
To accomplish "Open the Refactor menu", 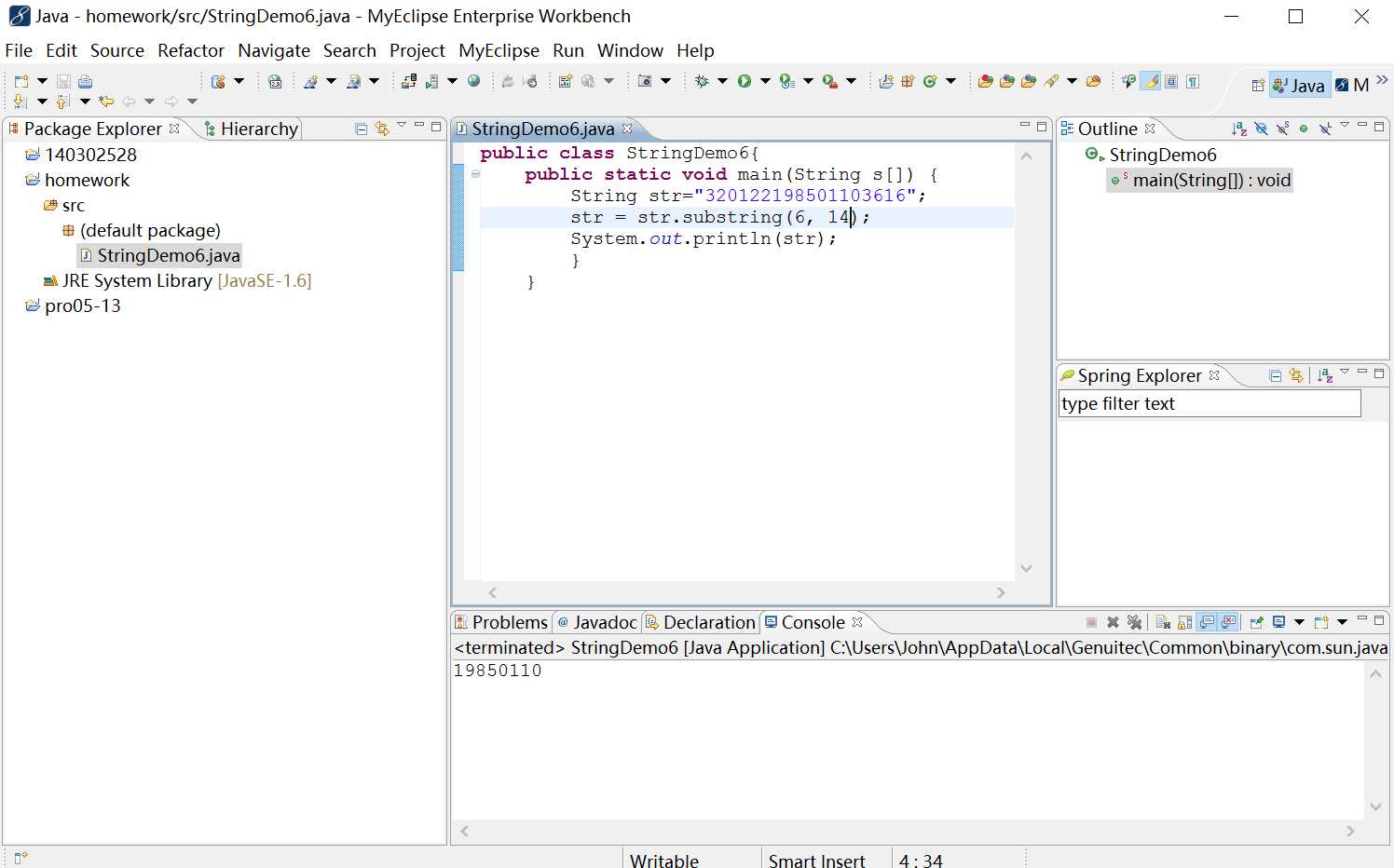I will (x=191, y=50).
